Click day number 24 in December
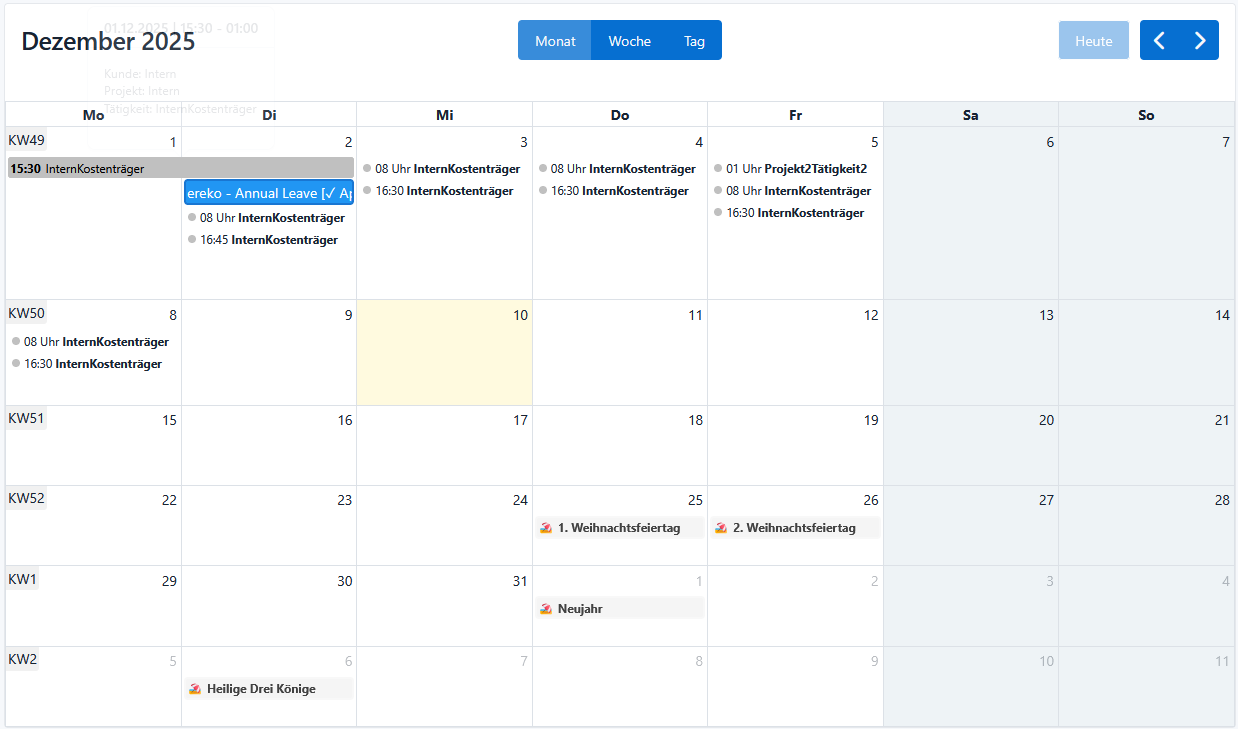Image resolution: width=1238 pixels, height=729 pixels. click(x=520, y=500)
